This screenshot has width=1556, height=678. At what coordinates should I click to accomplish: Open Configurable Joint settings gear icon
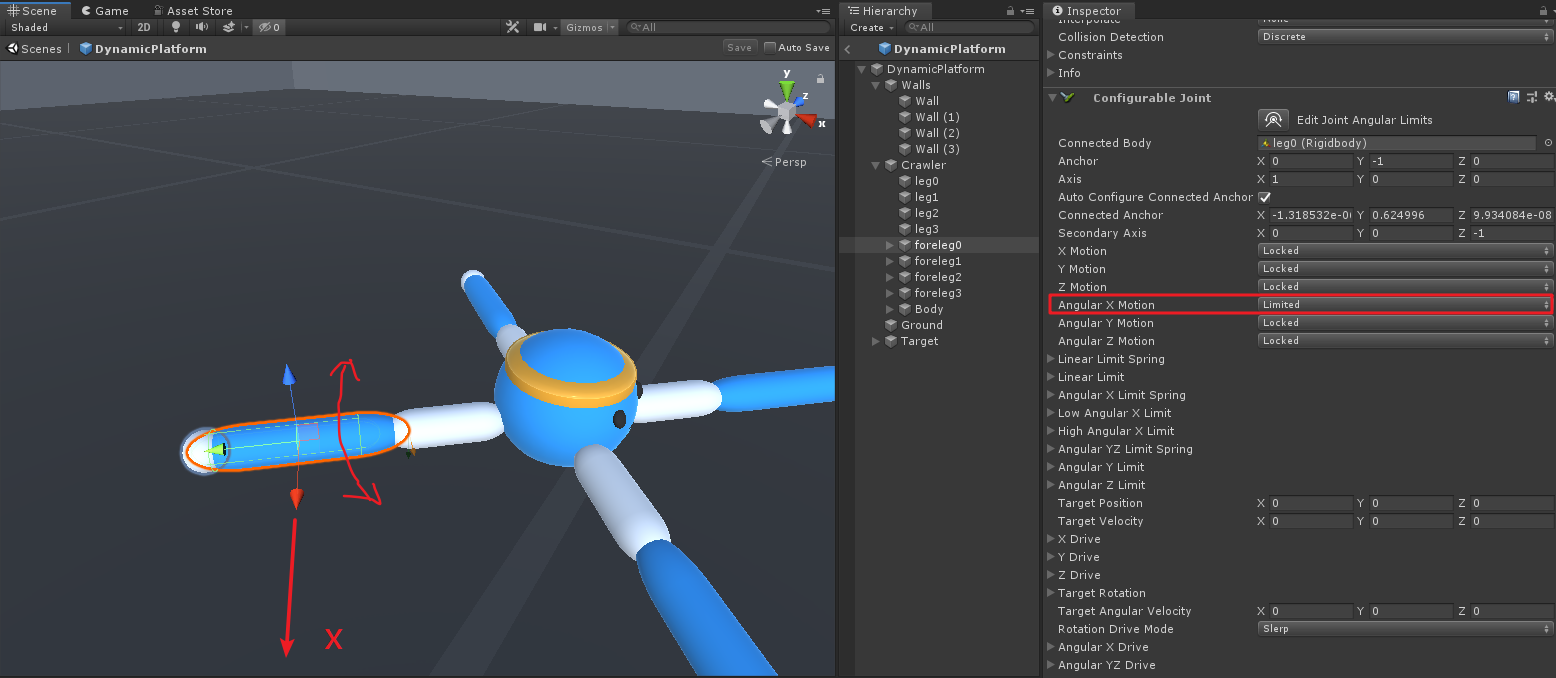click(1548, 97)
